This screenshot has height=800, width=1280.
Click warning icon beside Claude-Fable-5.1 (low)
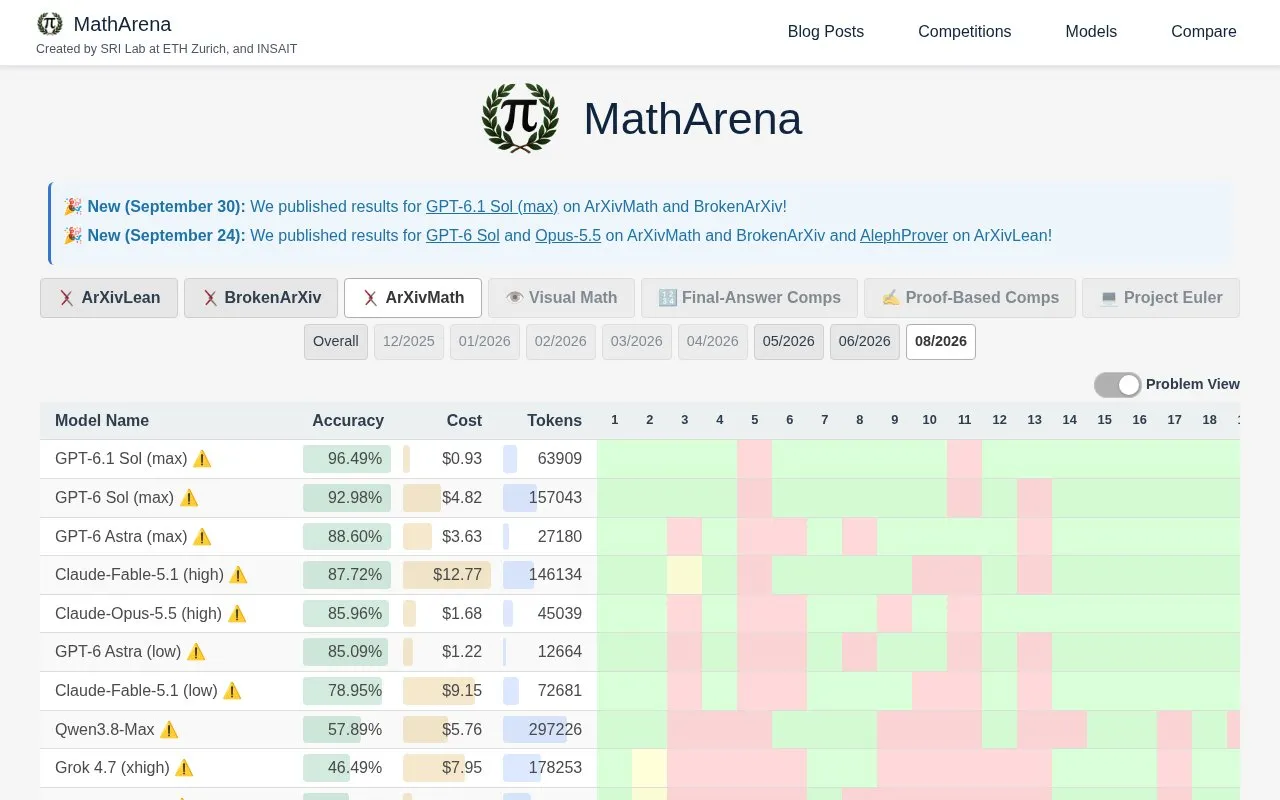click(x=232, y=691)
